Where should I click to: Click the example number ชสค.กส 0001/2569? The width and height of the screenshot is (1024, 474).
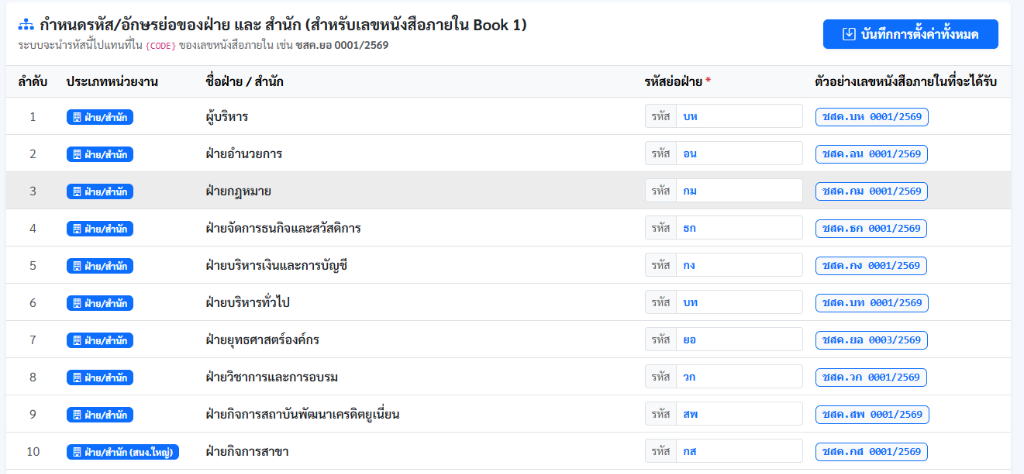tap(872, 452)
